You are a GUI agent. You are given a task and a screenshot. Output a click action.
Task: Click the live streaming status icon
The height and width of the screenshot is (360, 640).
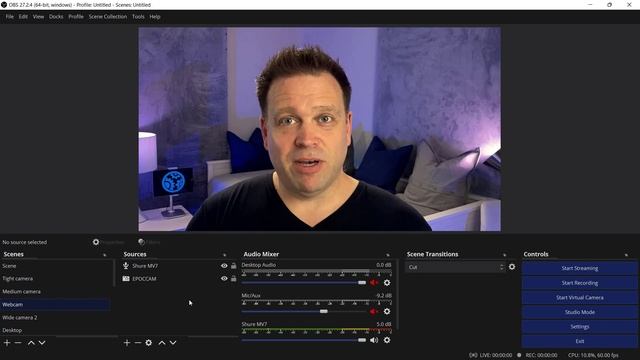[x=473, y=355]
